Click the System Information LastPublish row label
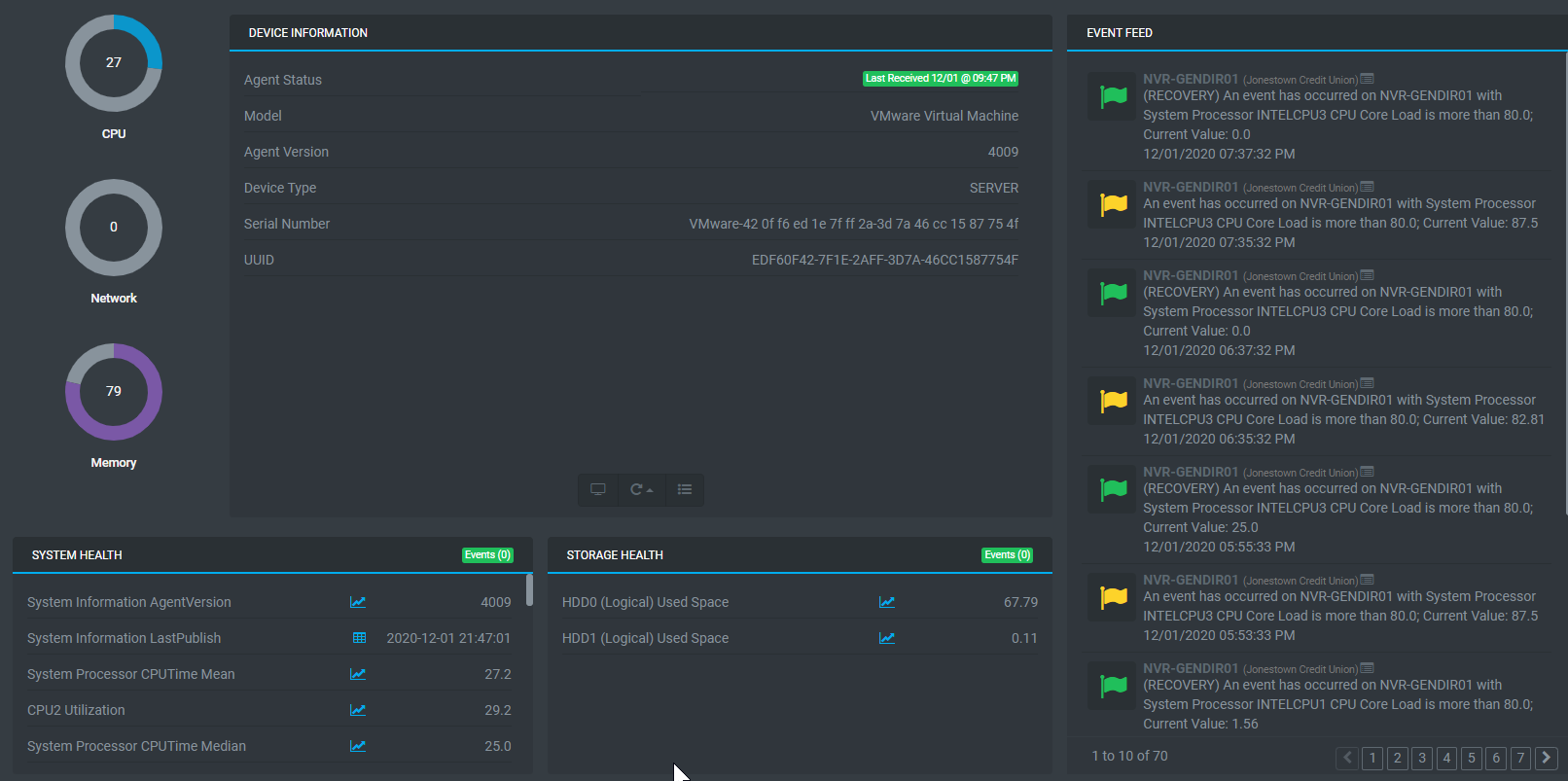Image resolution: width=1568 pixels, height=781 pixels. coord(124,638)
